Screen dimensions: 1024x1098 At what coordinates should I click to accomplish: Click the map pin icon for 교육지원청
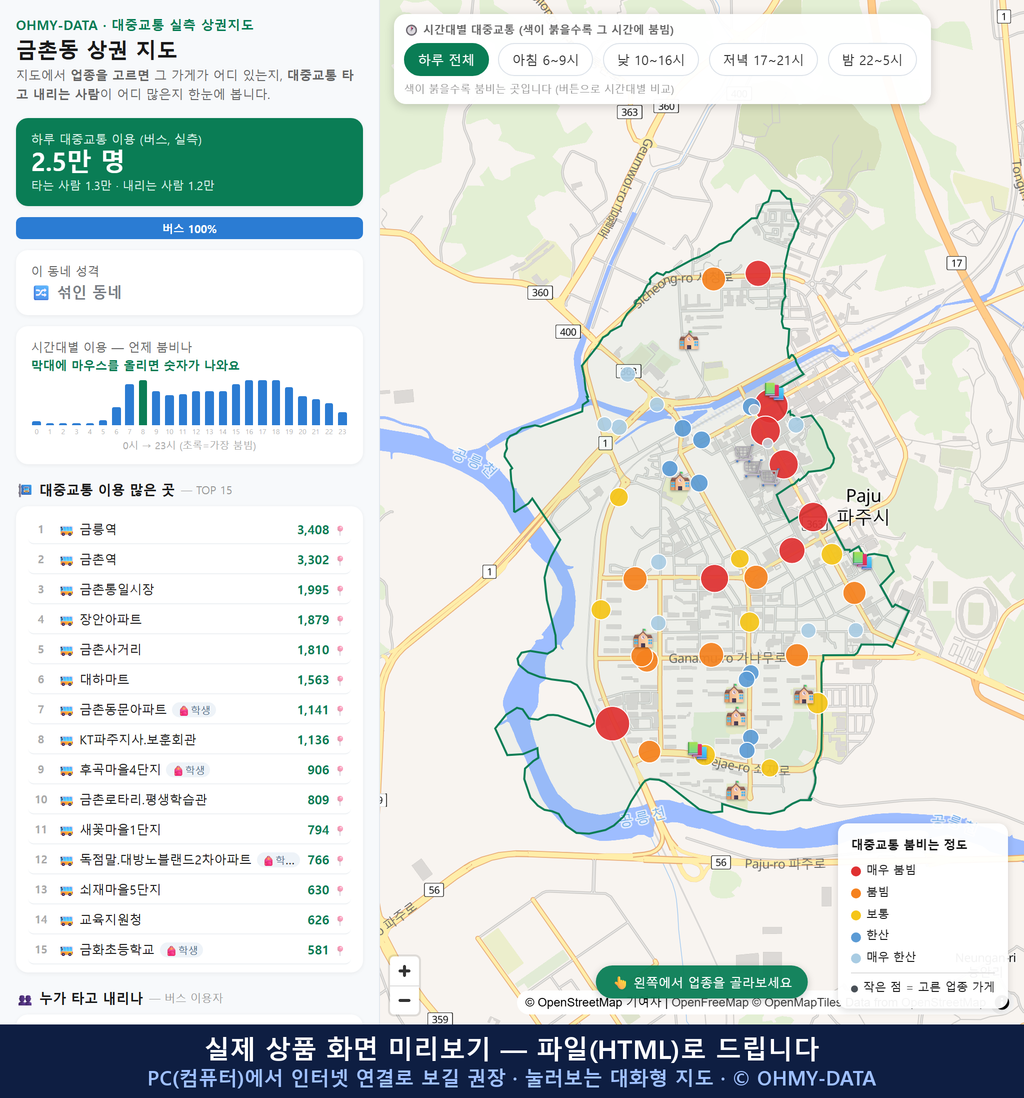(x=340, y=920)
